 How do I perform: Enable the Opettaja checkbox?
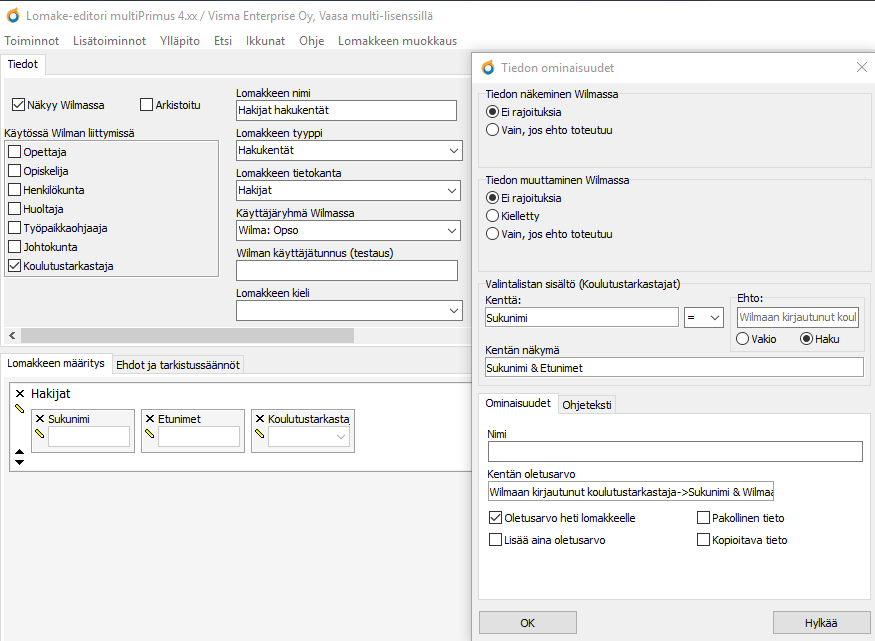tap(15, 152)
